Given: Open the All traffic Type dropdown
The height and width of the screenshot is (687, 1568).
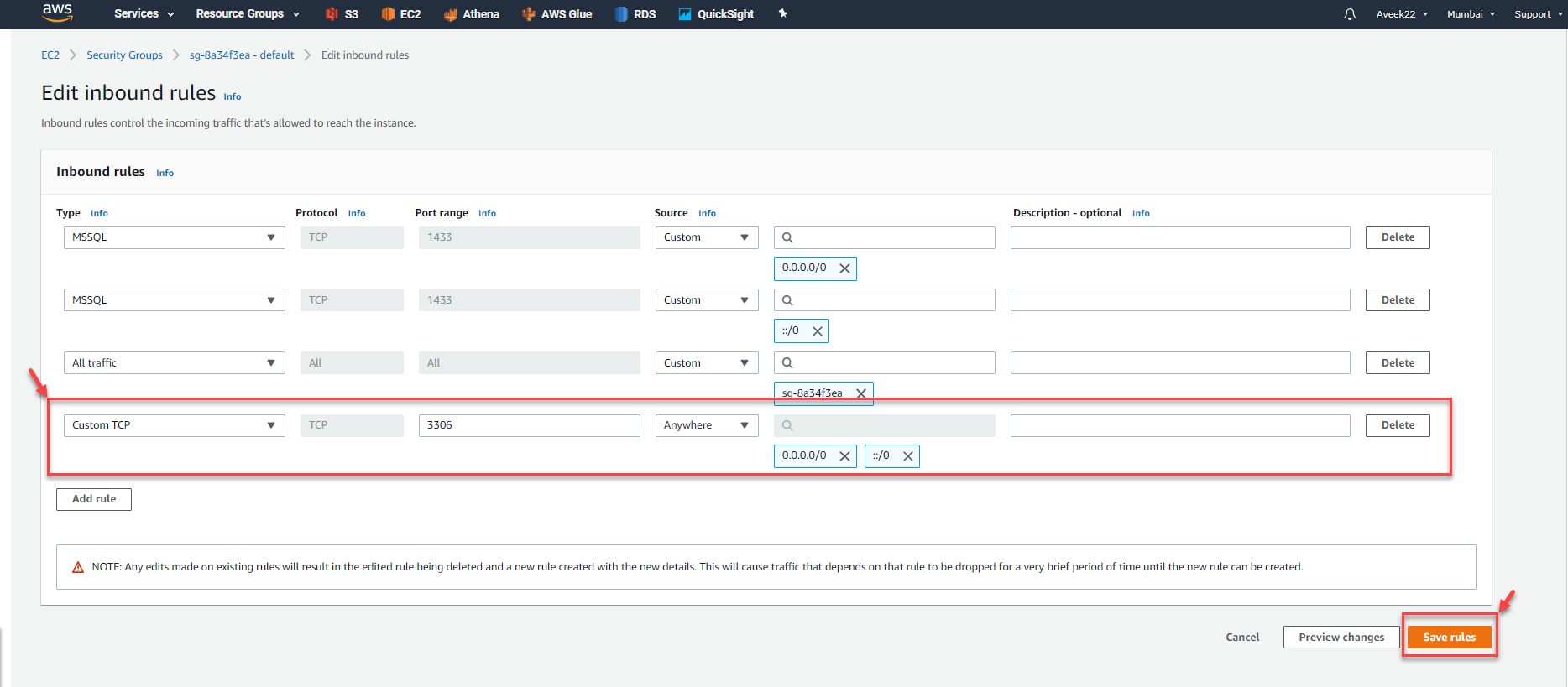Looking at the screenshot, I should 175,363.
